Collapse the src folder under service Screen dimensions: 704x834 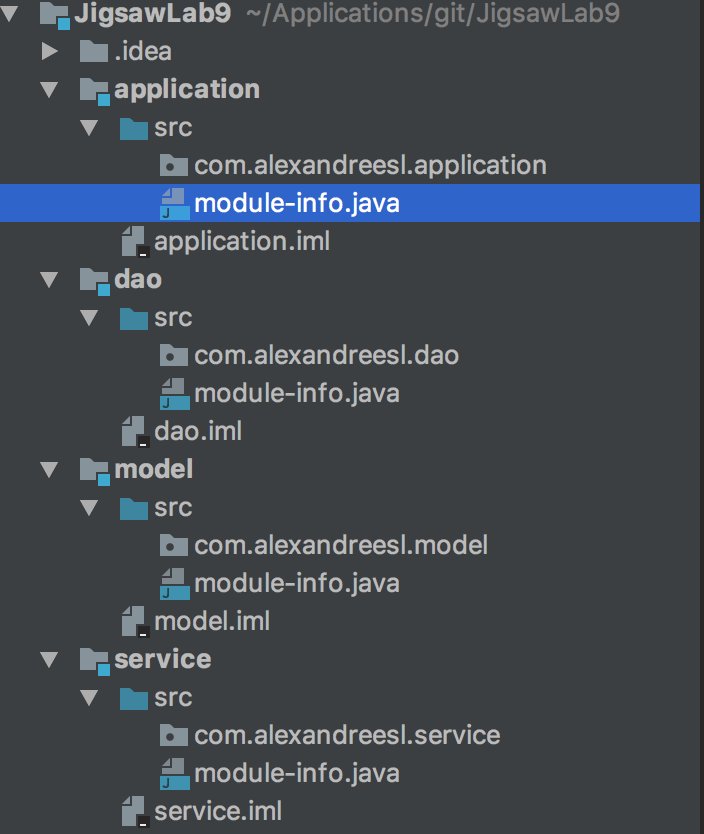coord(87,698)
